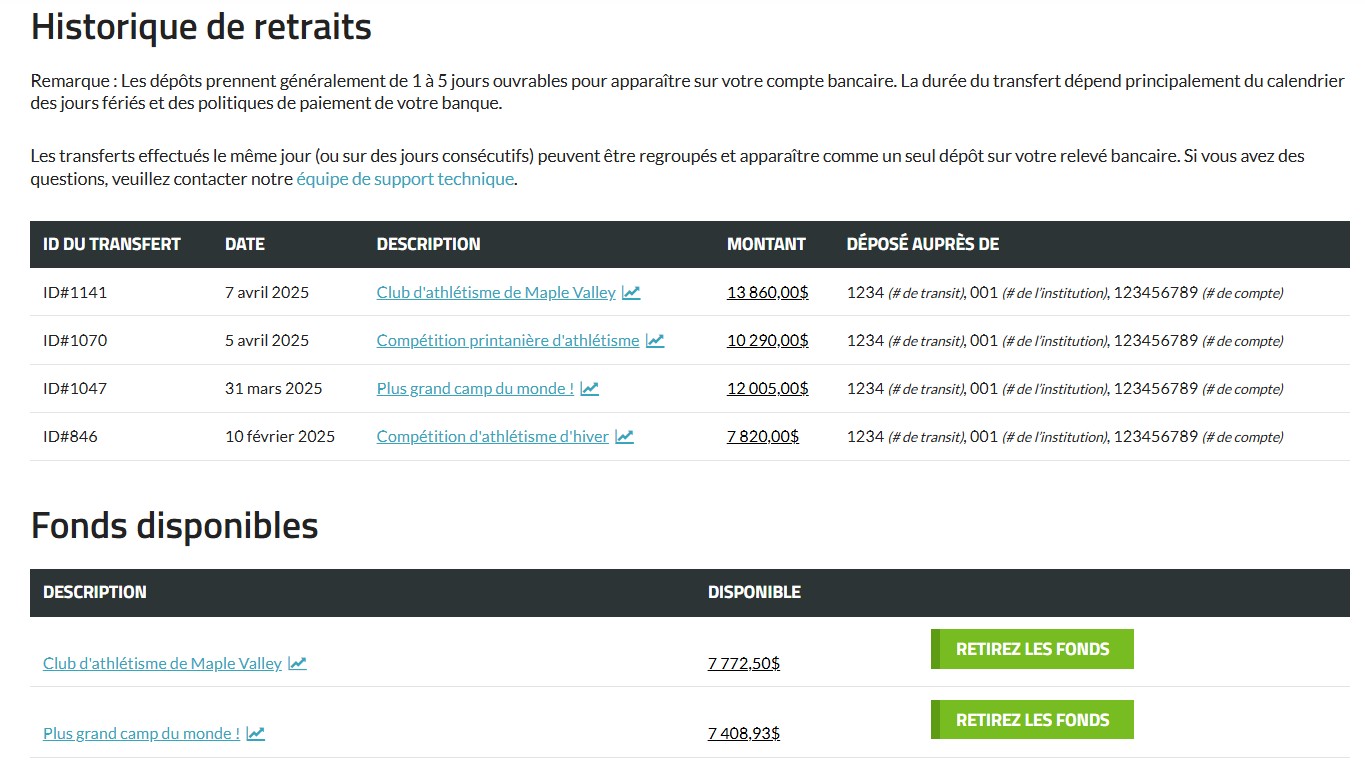Open the 10 290,00$ amount details

click(767, 341)
